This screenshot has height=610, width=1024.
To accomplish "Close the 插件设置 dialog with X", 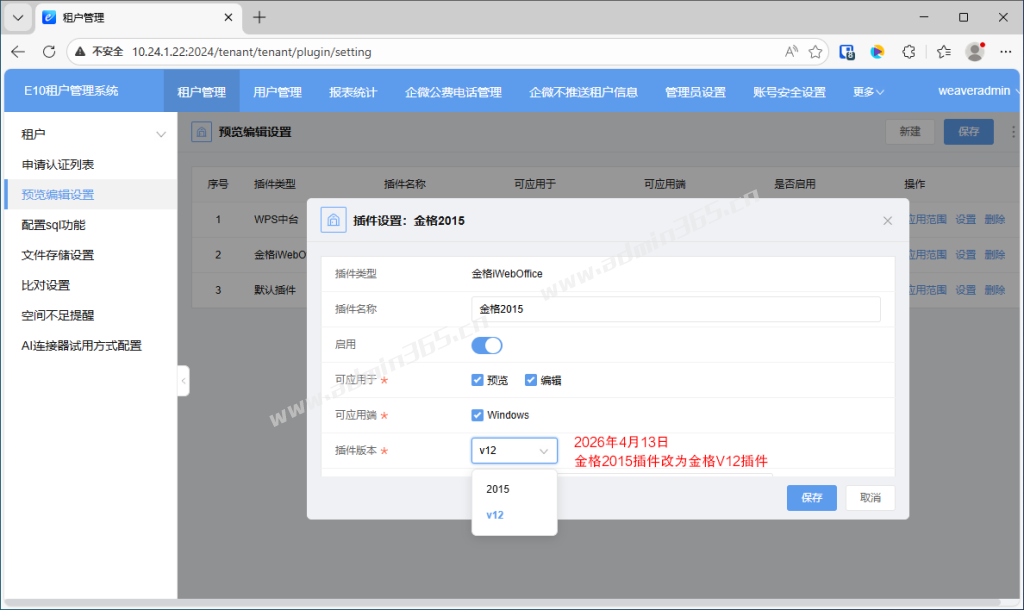I will (888, 221).
